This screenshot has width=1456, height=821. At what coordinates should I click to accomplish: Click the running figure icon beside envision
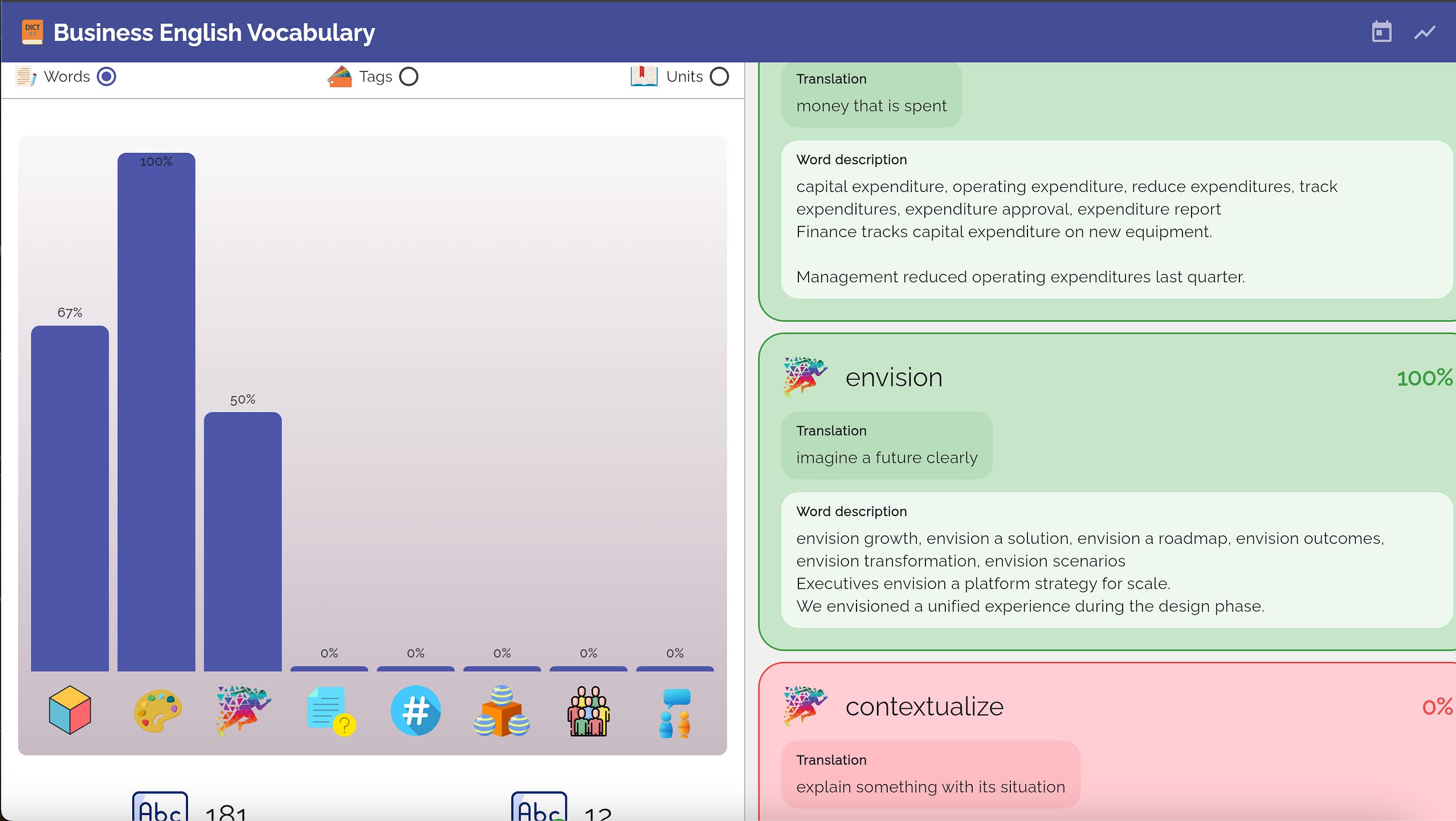(805, 376)
